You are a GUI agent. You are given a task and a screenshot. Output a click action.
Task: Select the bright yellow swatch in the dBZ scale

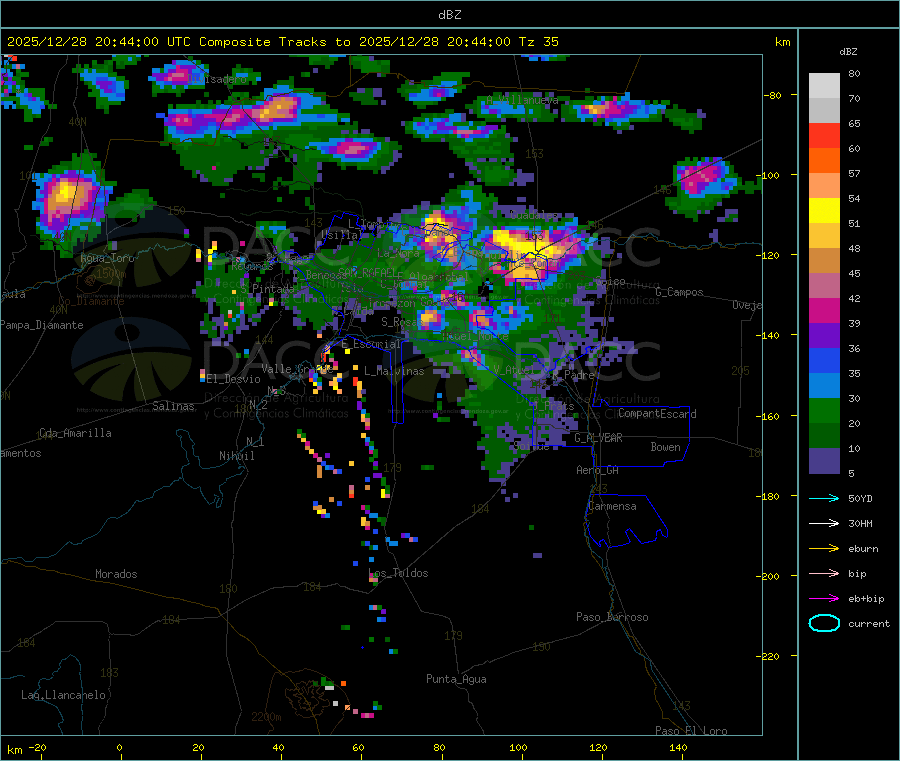coord(824,211)
